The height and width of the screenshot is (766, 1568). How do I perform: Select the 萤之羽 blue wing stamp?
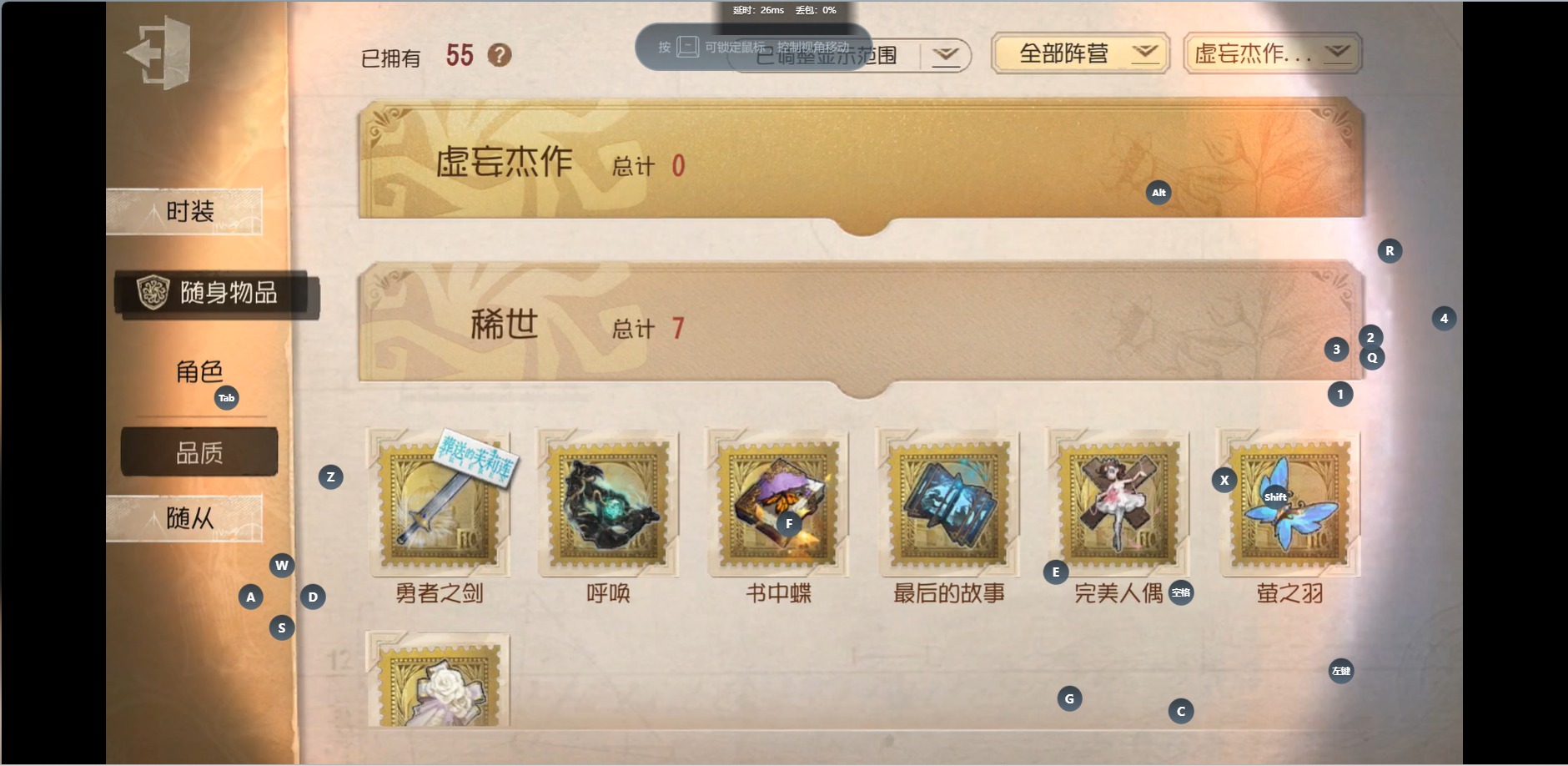[1289, 503]
